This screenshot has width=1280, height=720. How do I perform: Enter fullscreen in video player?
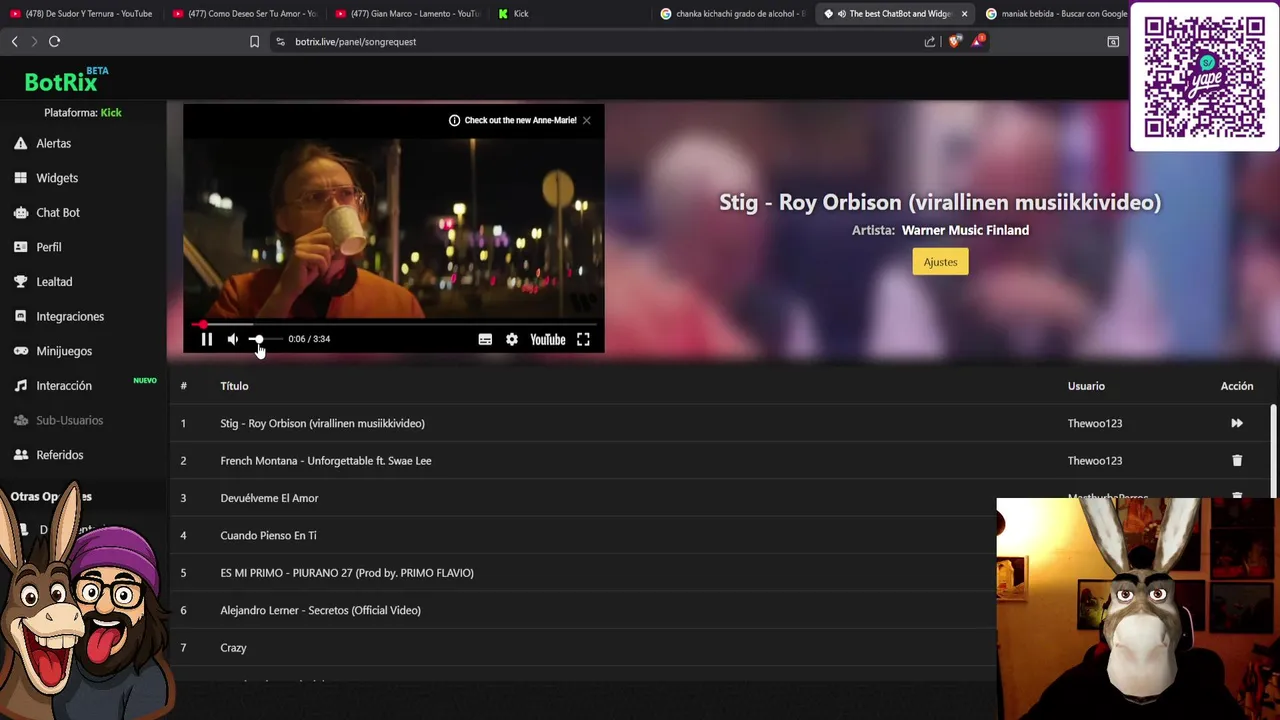[583, 339]
